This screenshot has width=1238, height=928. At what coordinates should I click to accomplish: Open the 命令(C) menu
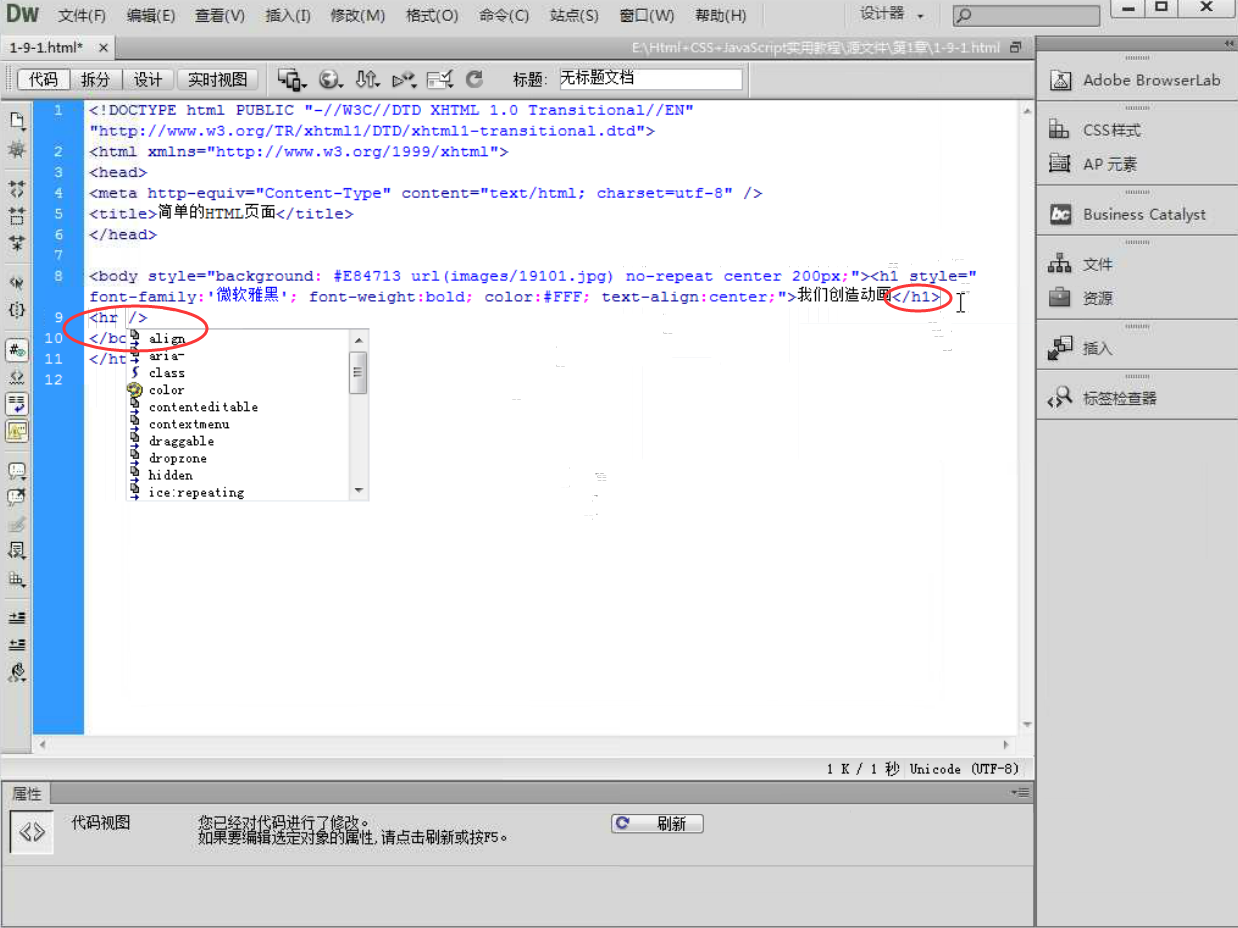[x=504, y=15]
